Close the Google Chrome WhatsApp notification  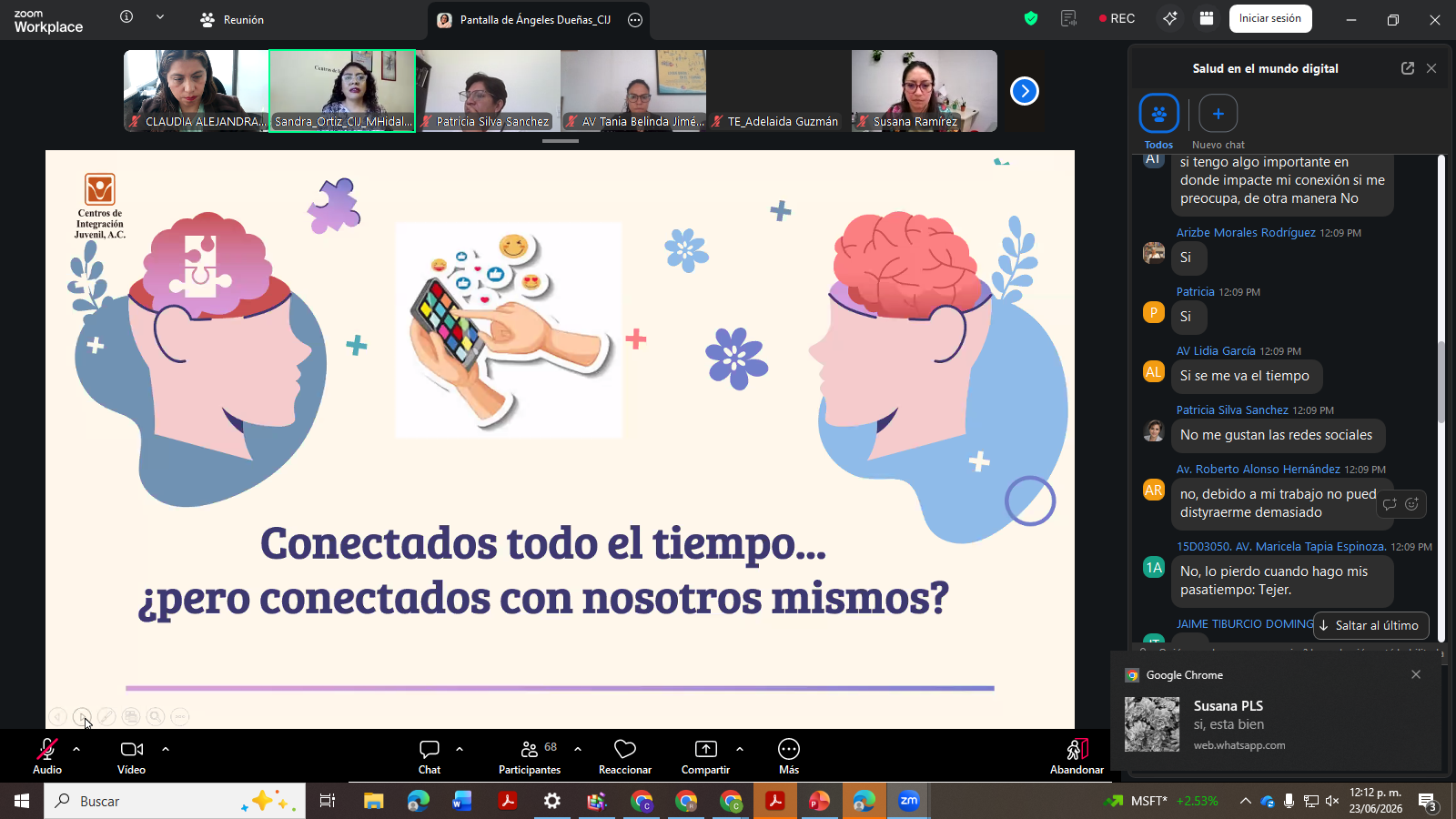pyautogui.click(x=1416, y=674)
